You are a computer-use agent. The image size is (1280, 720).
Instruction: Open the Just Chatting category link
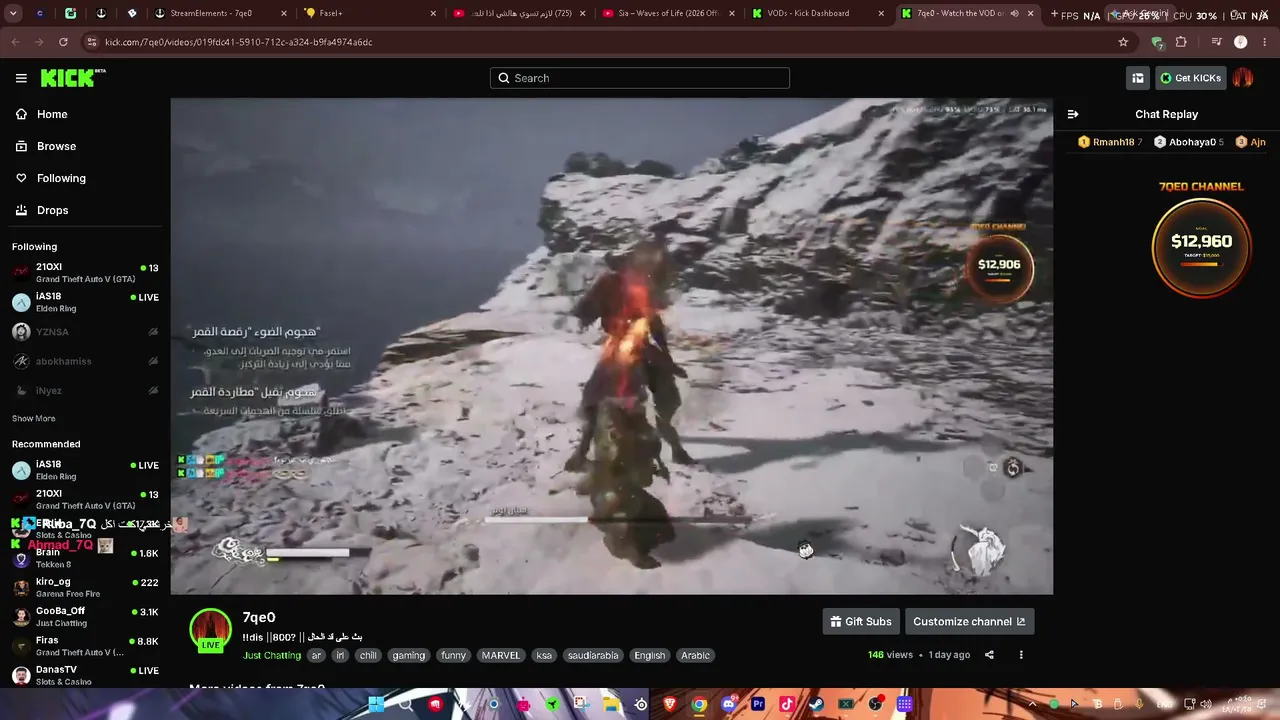click(x=272, y=656)
